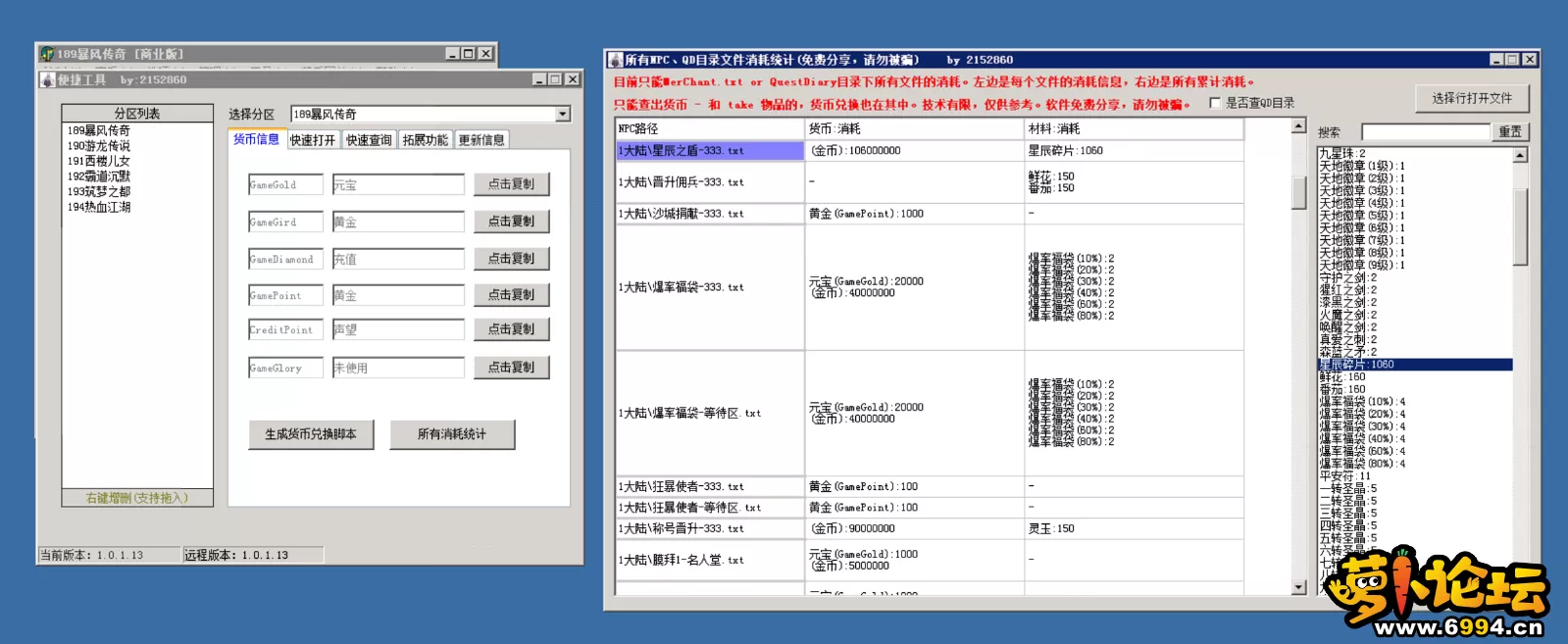Screen dimensions: 1568x644
Task: Click the 材料:消耗 column header
Action: (x=1134, y=128)
